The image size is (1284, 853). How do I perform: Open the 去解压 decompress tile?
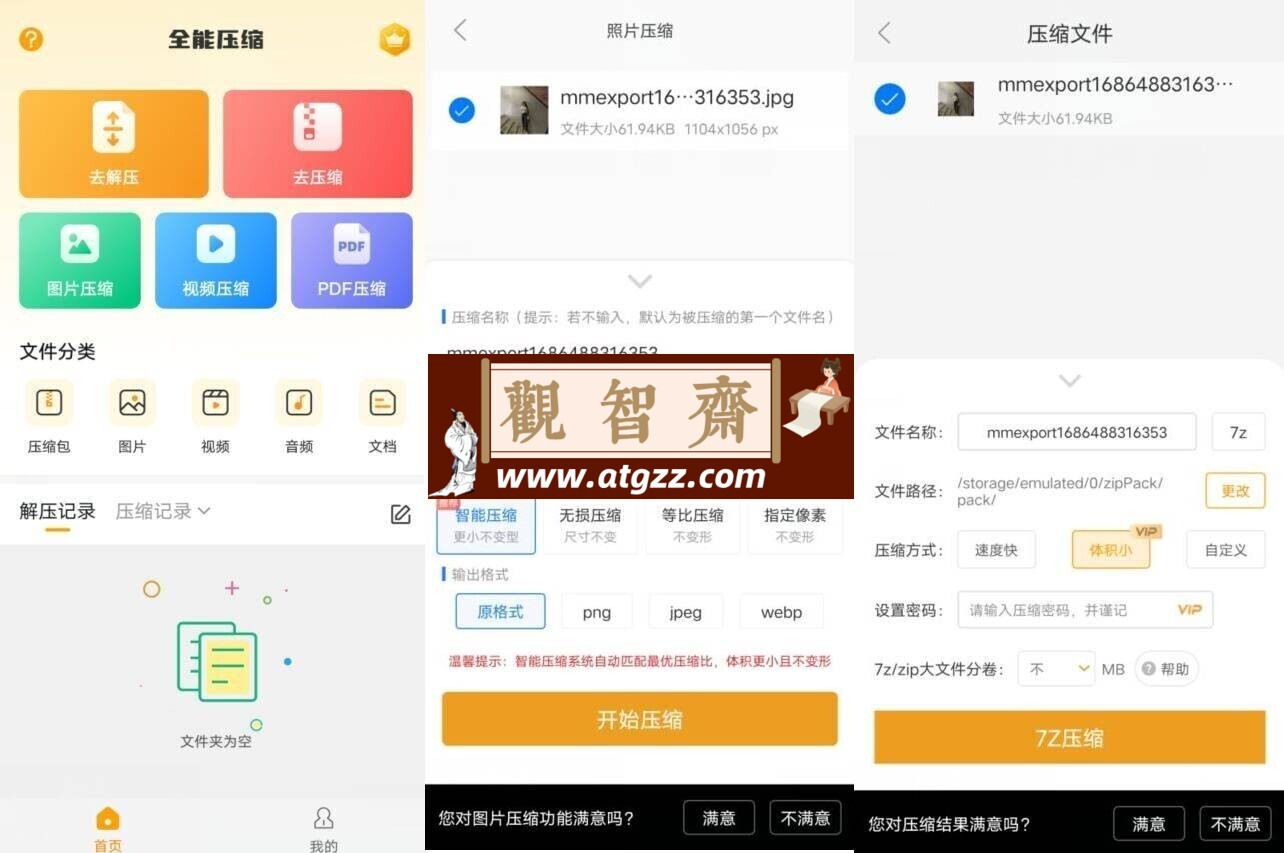114,144
